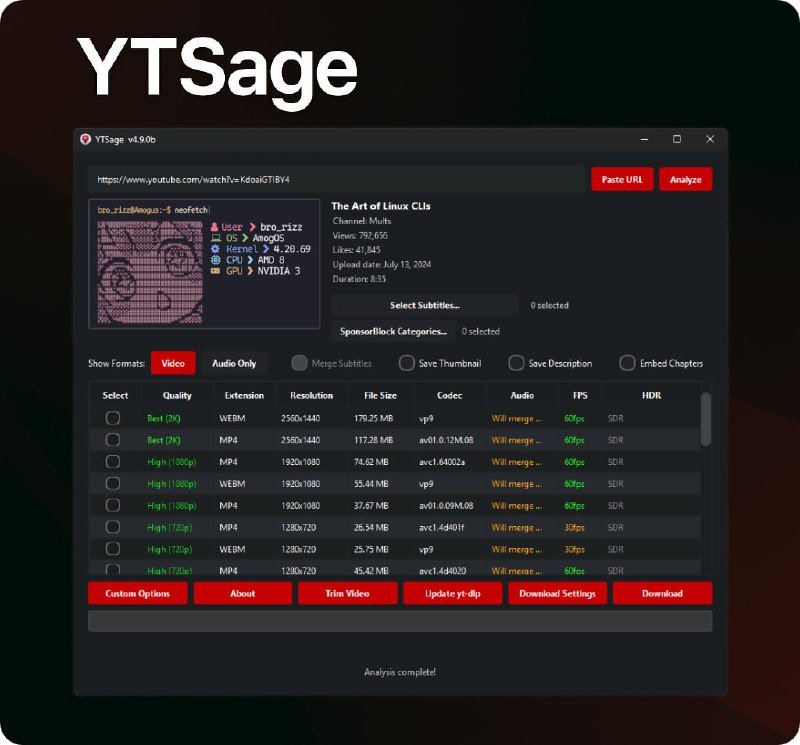Open the Select Subtitles dropdown

coord(425,305)
